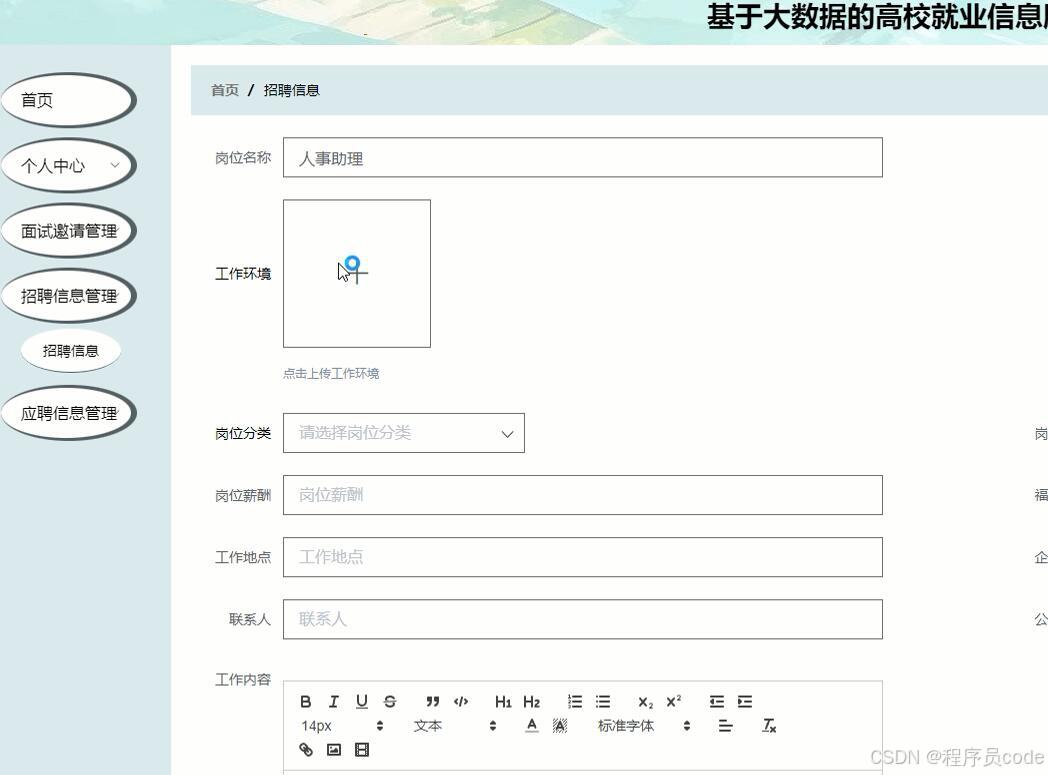1048x775 pixels.
Task: Open the font color picker in the editor
Action: point(531,726)
